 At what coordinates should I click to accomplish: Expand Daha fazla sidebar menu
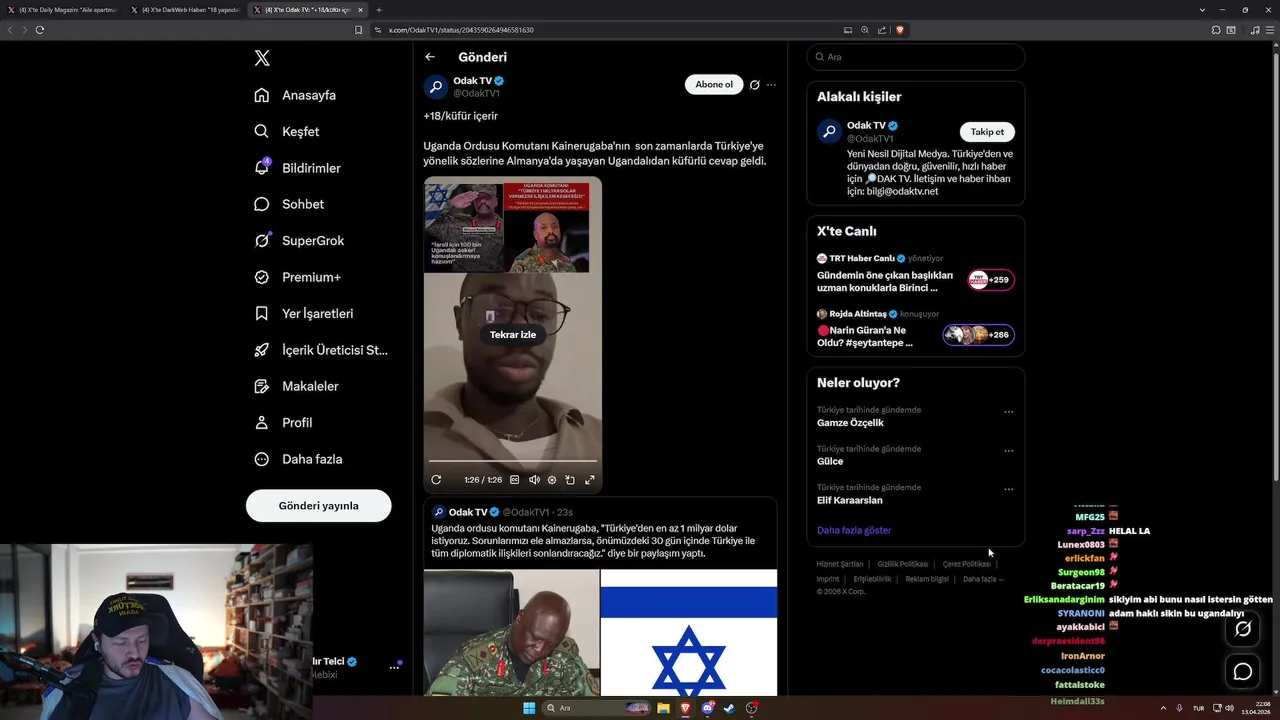click(298, 459)
